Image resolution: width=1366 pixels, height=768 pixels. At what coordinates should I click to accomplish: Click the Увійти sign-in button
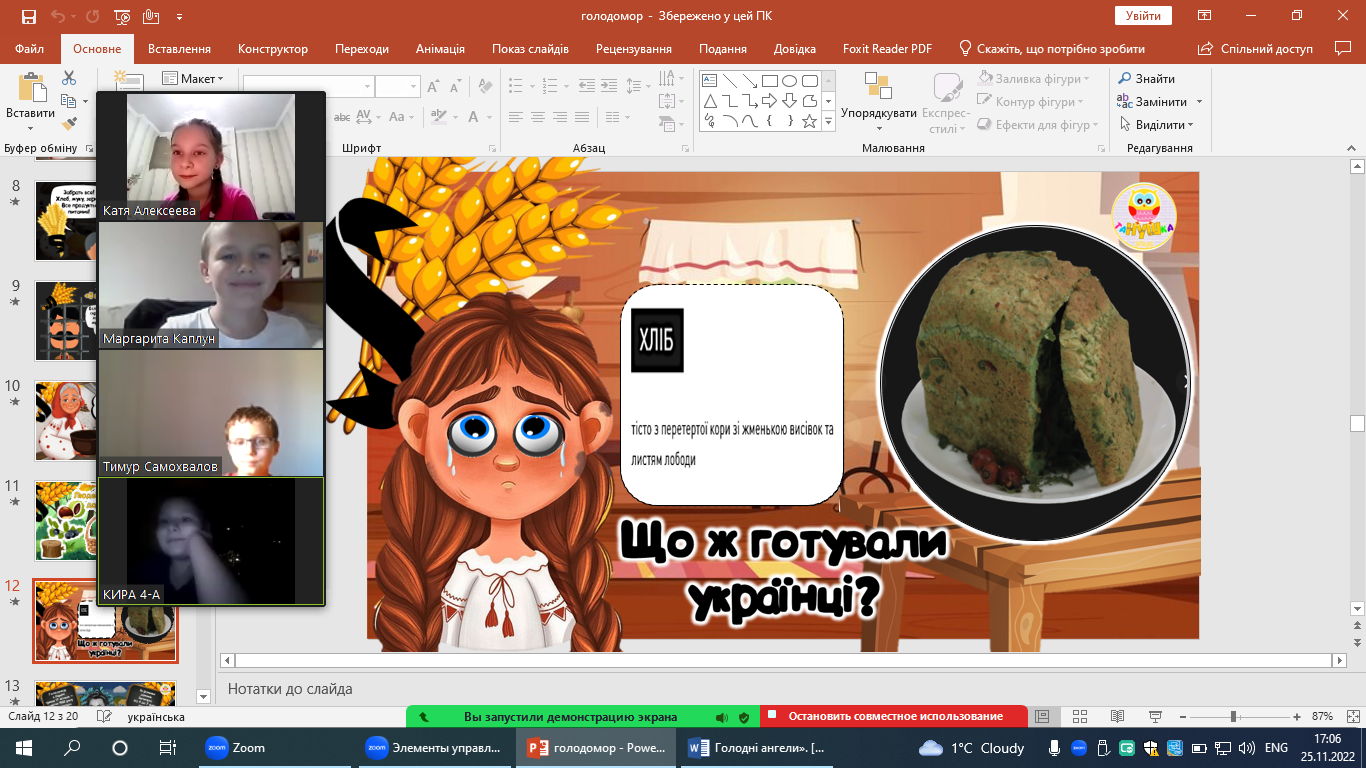click(x=1143, y=16)
